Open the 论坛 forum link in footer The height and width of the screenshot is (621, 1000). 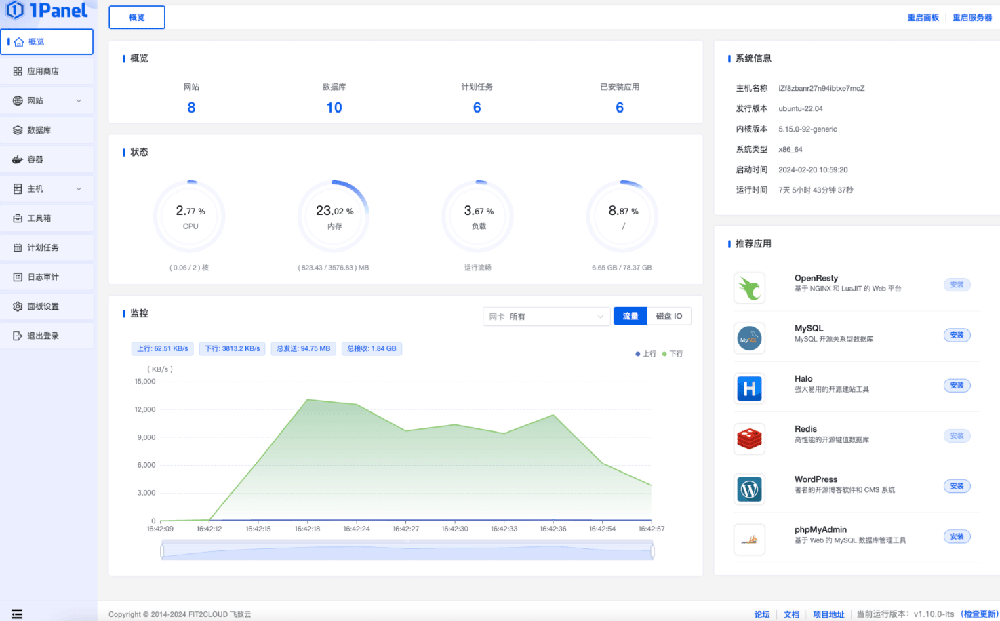click(x=761, y=615)
